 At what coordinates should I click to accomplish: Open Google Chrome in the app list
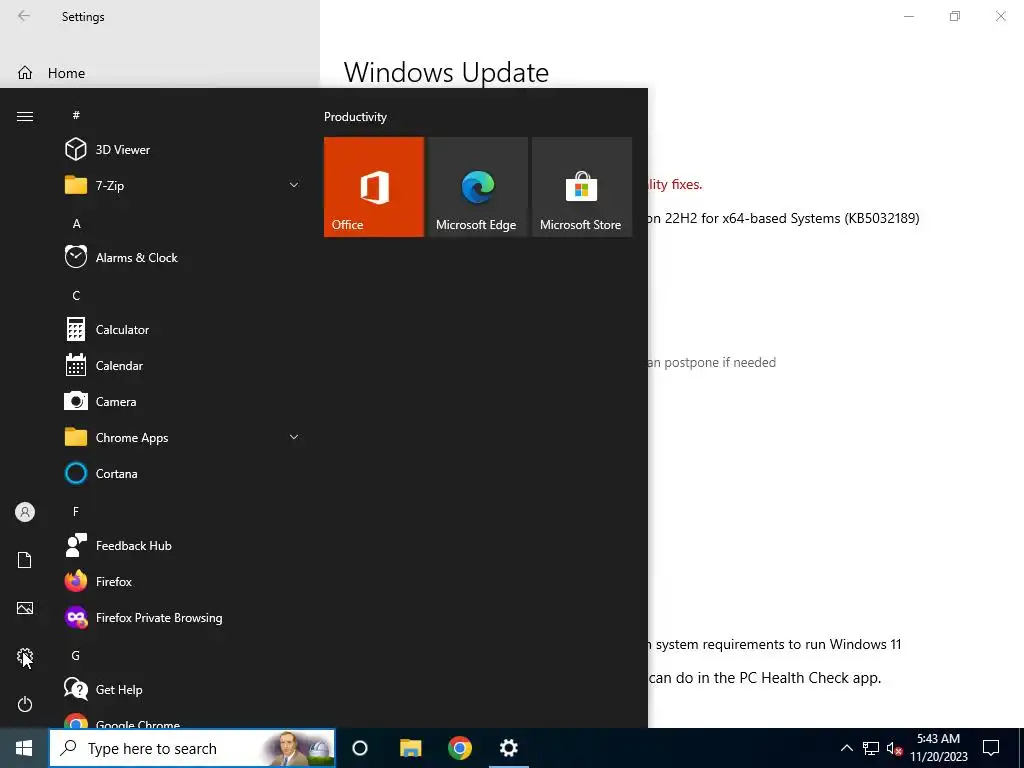(183, 721)
